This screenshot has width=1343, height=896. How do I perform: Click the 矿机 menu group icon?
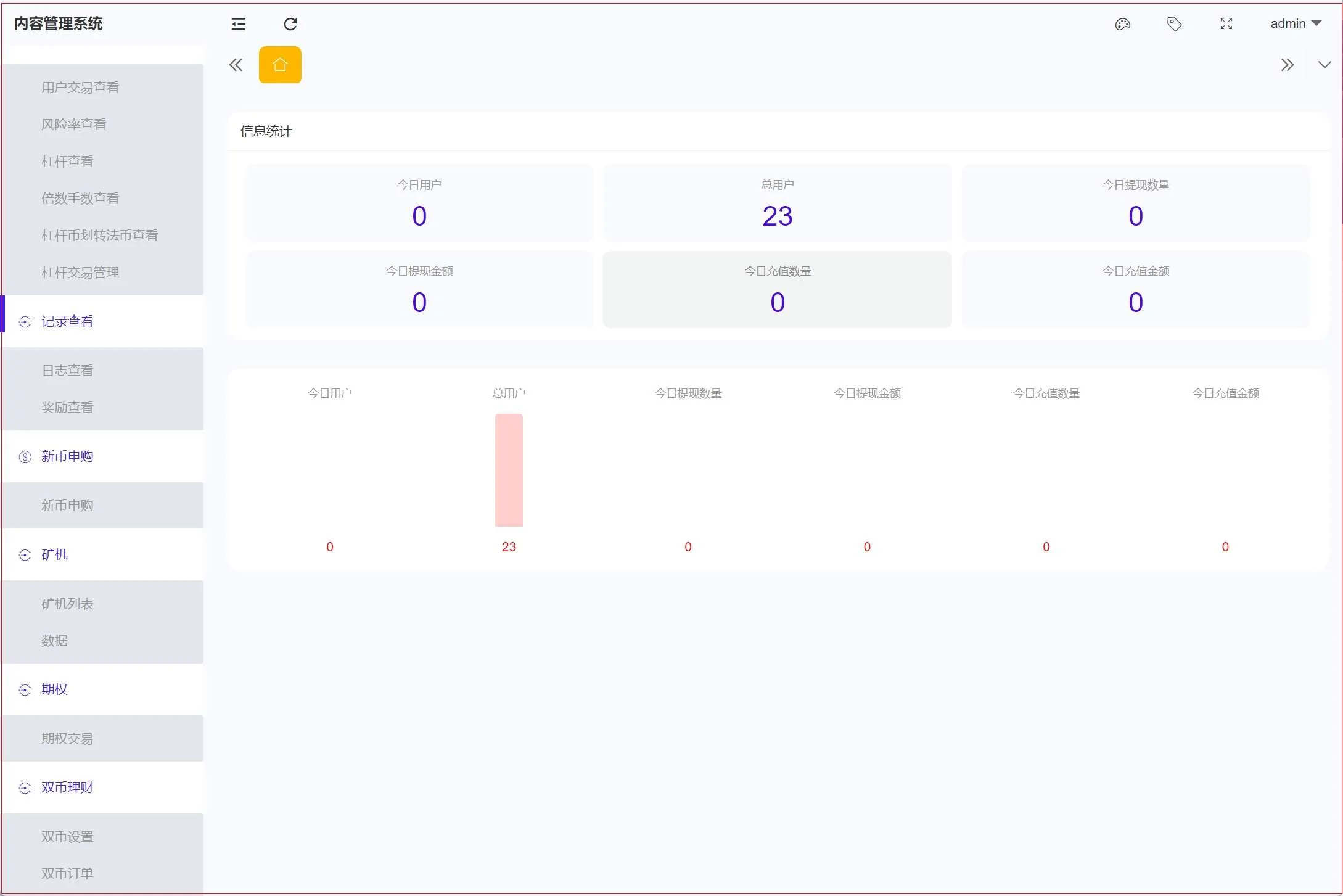pos(25,555)
